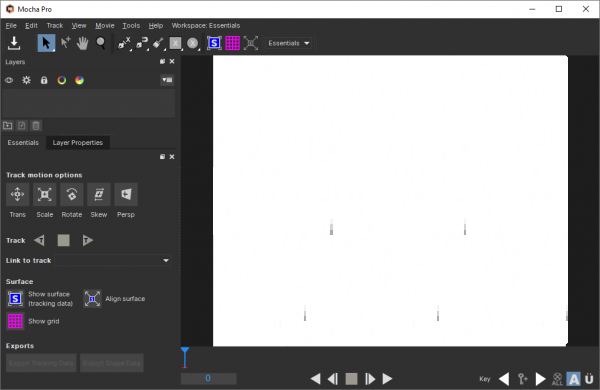Toggle Persp track motion option
This screenshot has width=600, height=390.
tap(126, 194)
